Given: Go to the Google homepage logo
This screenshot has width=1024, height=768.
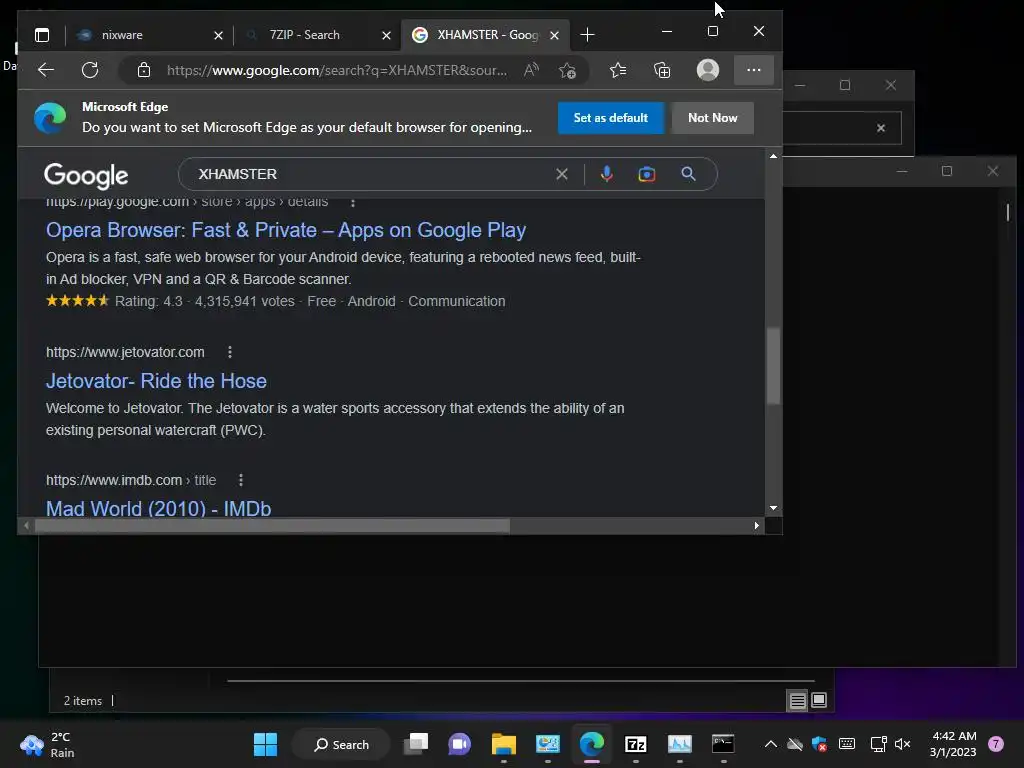Looking at the screenshot, I should click(x=86, y=175).
